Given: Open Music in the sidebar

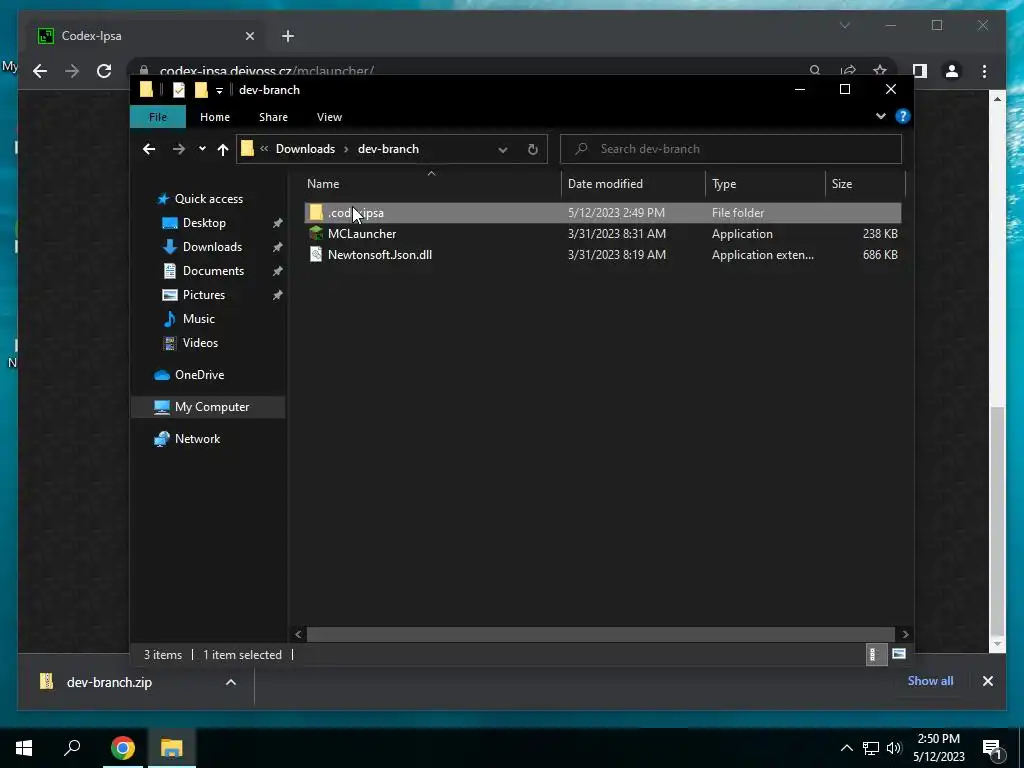Looking at the screenshot, I should pyautogui.click(x=199, y=319).
